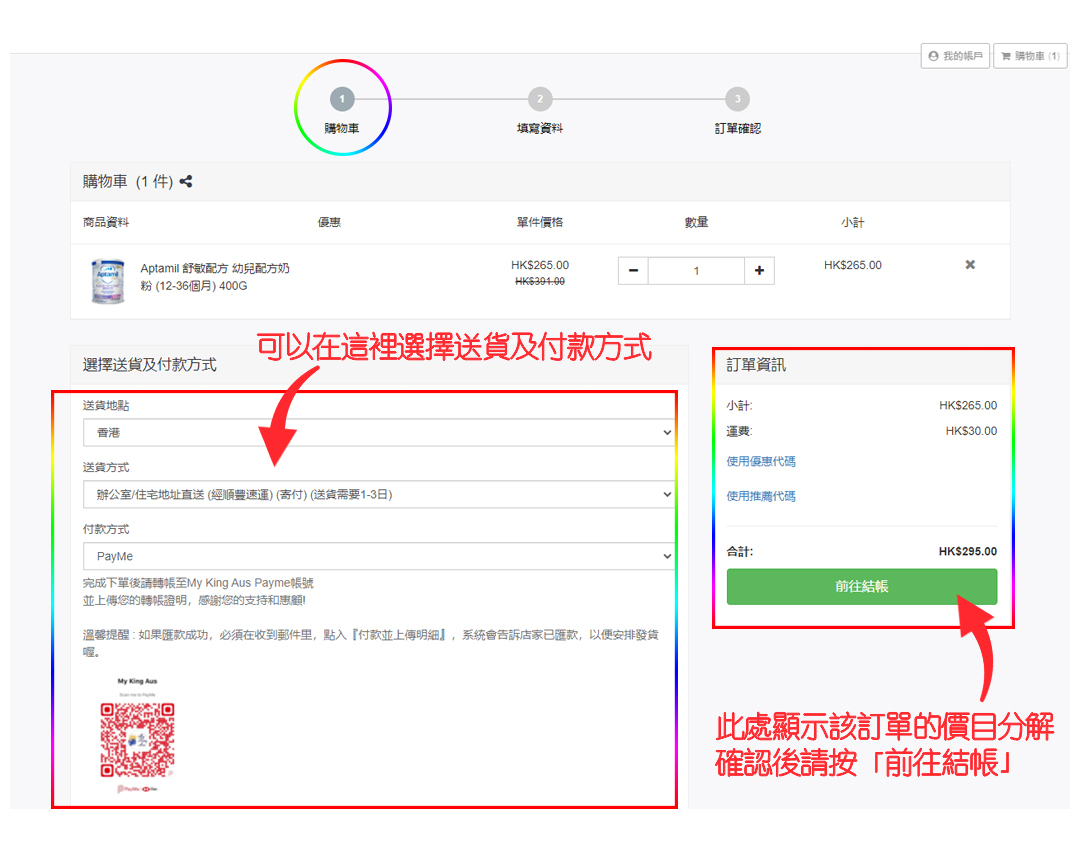The image size is (1080, 850).
Task: Open the 付款方式 dropdown showing PayMe
Action: click(378, 556)
